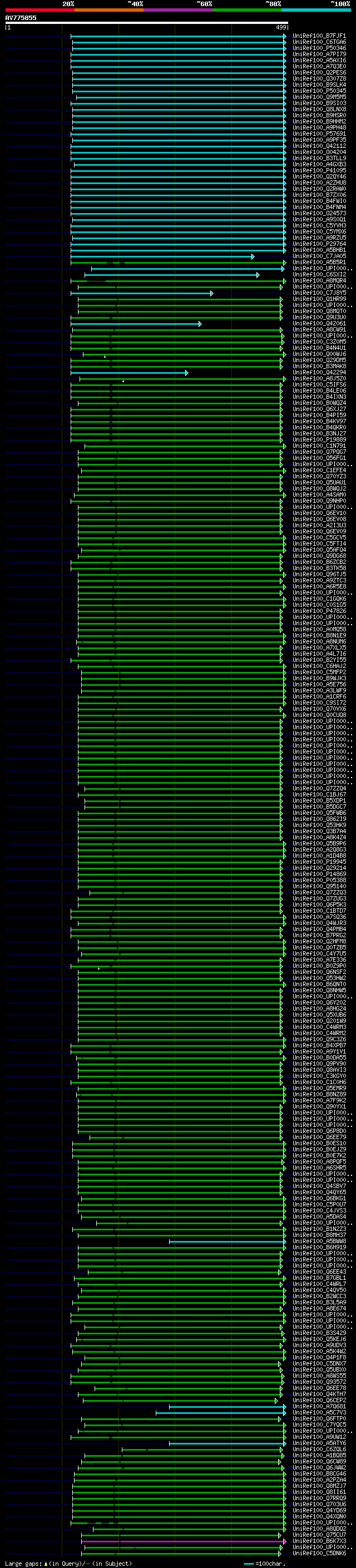Select the UniRef100_B4LE06 entry

pos(319,391)
